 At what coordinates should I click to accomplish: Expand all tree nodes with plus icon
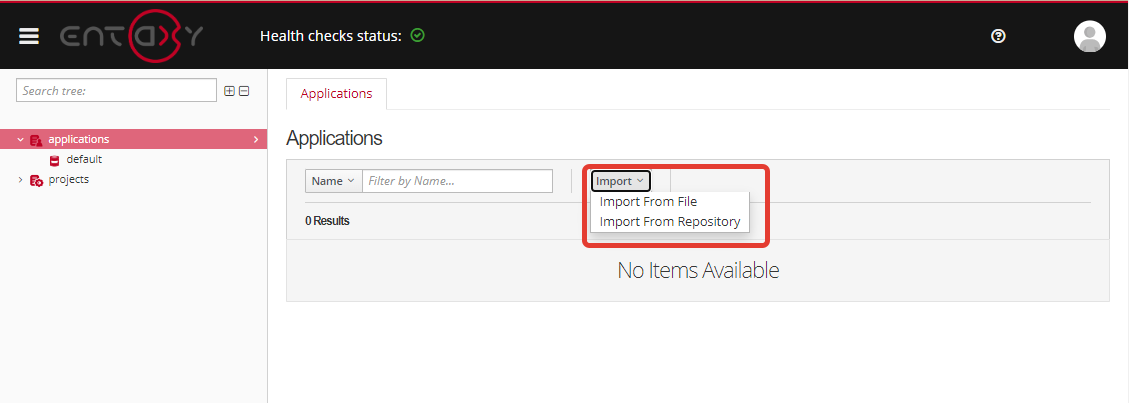pos(230,91)
